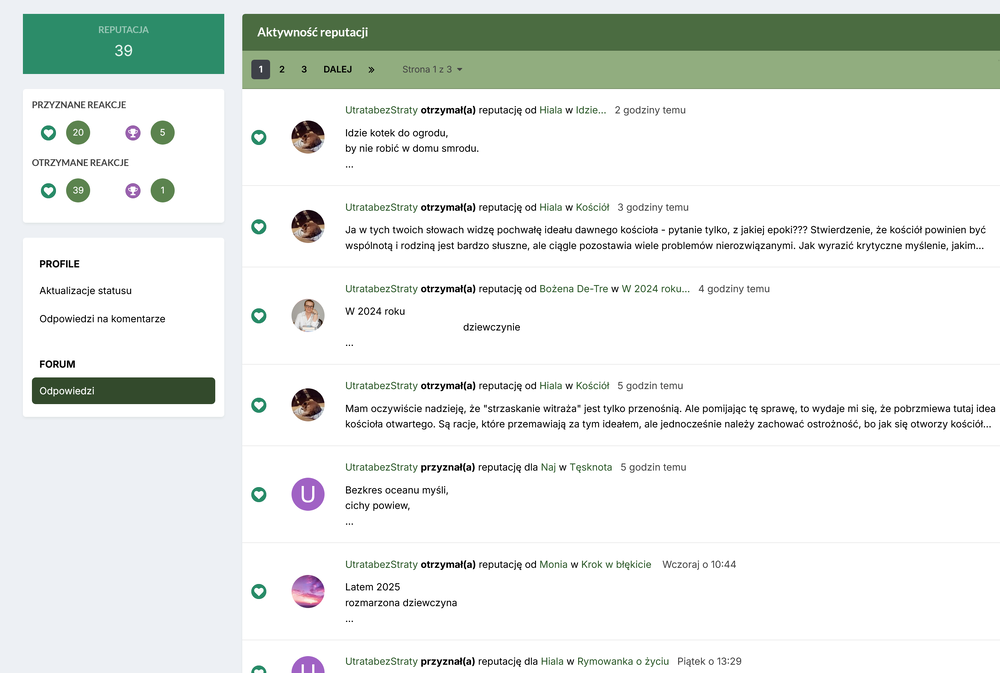Click heart reaction icon beside Idzie kotek entry
Image resolution: width=1000 pixels, height=673 pixels.
coord(259,137)
